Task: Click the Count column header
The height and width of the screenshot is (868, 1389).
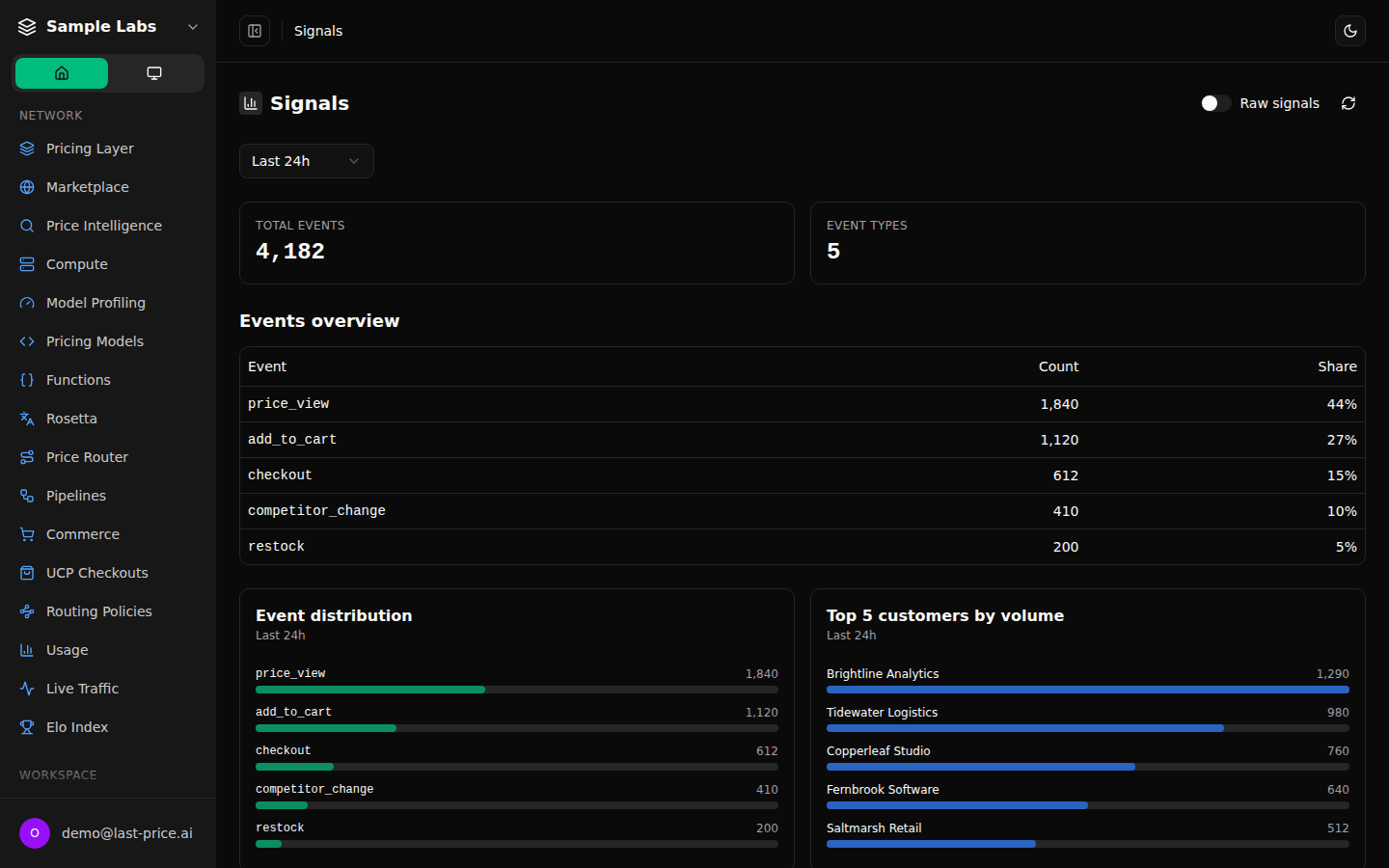Action: coord(1058,366)
